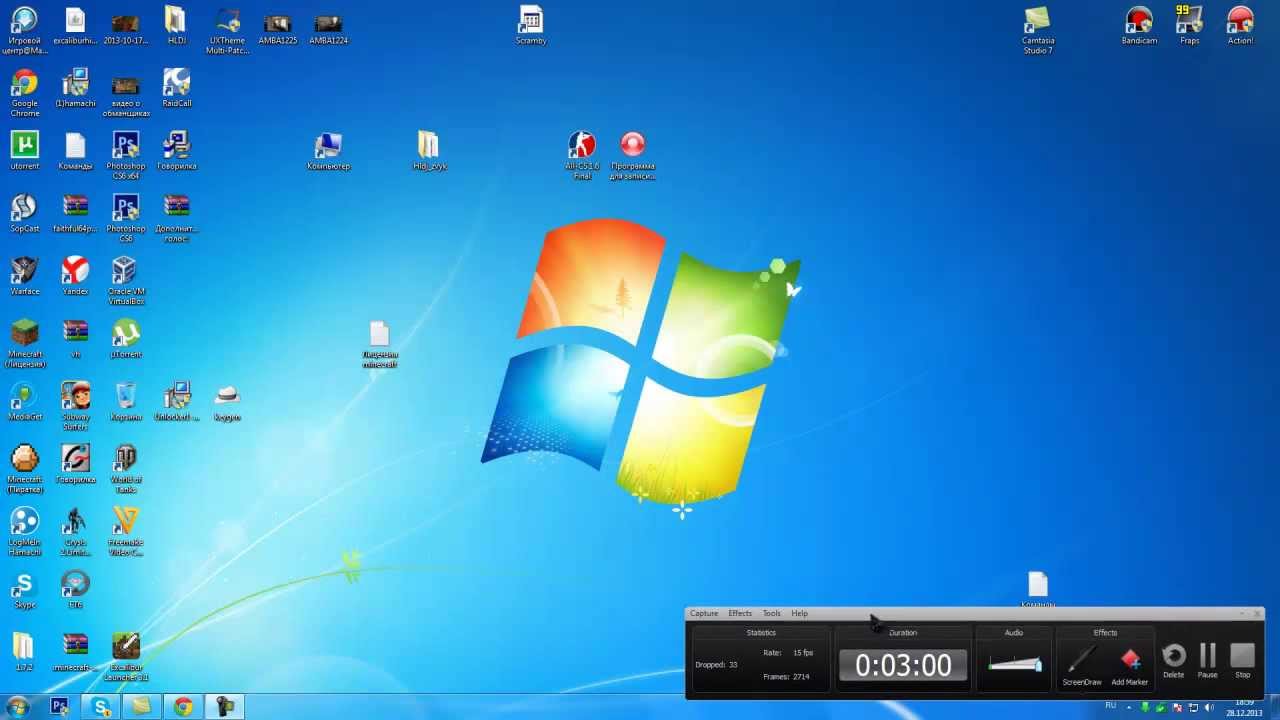
Task: Show hidden system tray icons
Action: tap(1132, 707)
